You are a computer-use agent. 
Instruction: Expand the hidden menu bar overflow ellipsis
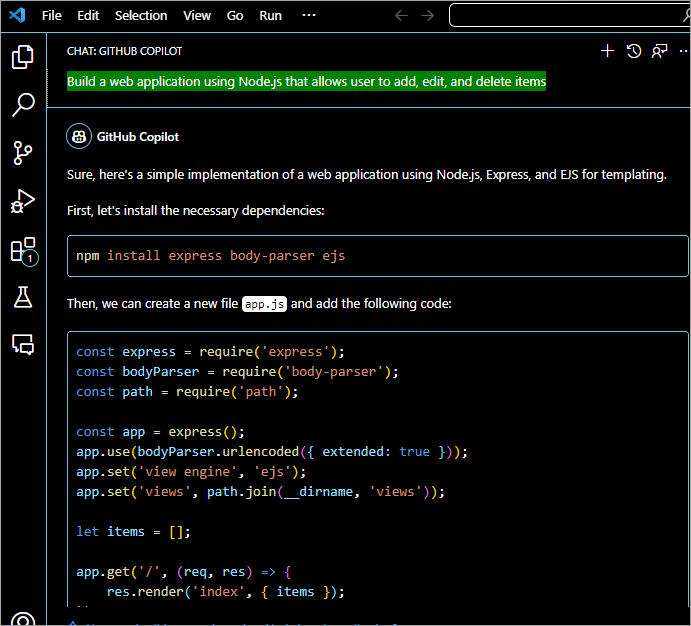click(308, 15)
